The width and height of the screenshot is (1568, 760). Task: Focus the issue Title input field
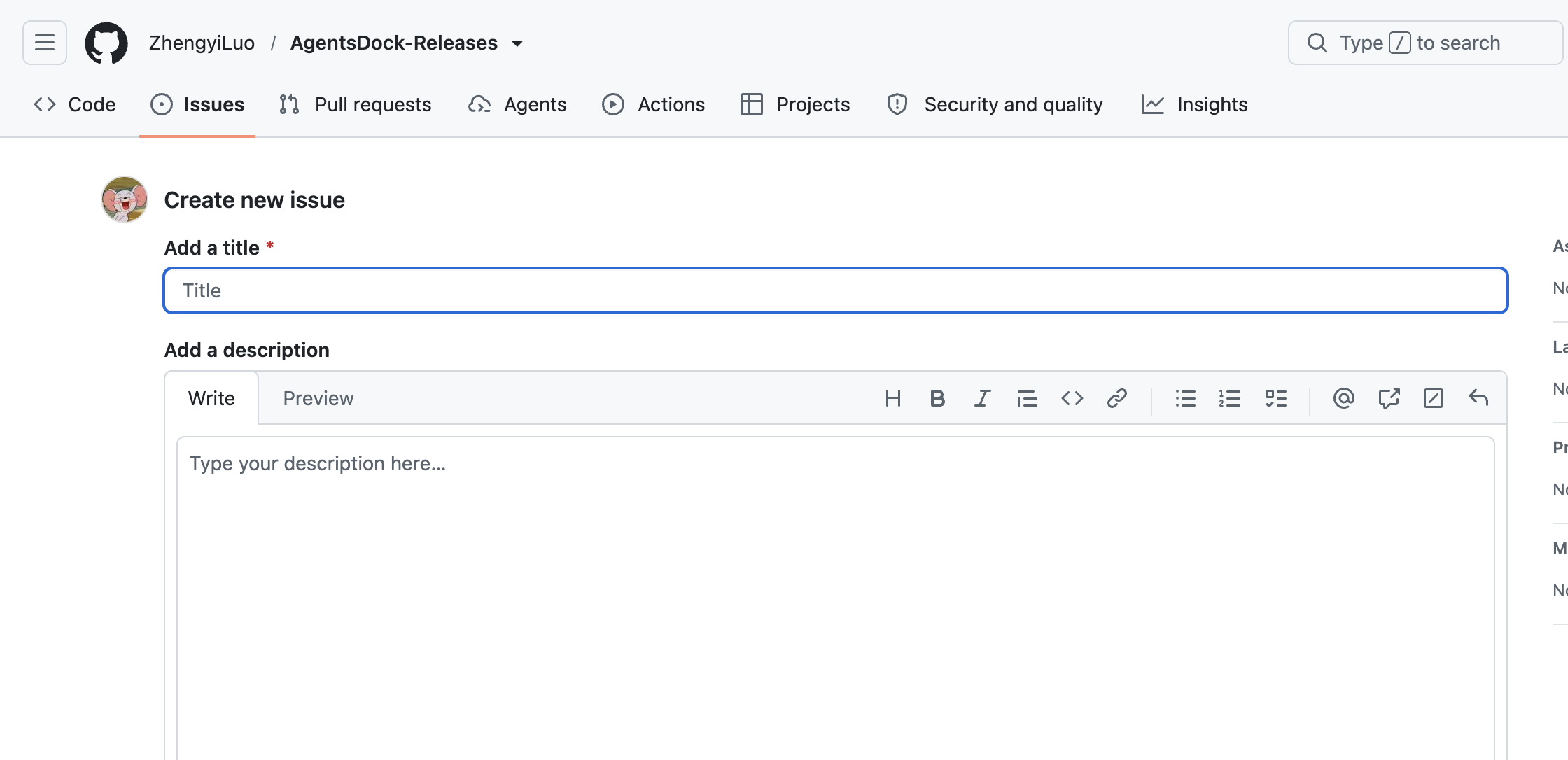pos(836,290)
